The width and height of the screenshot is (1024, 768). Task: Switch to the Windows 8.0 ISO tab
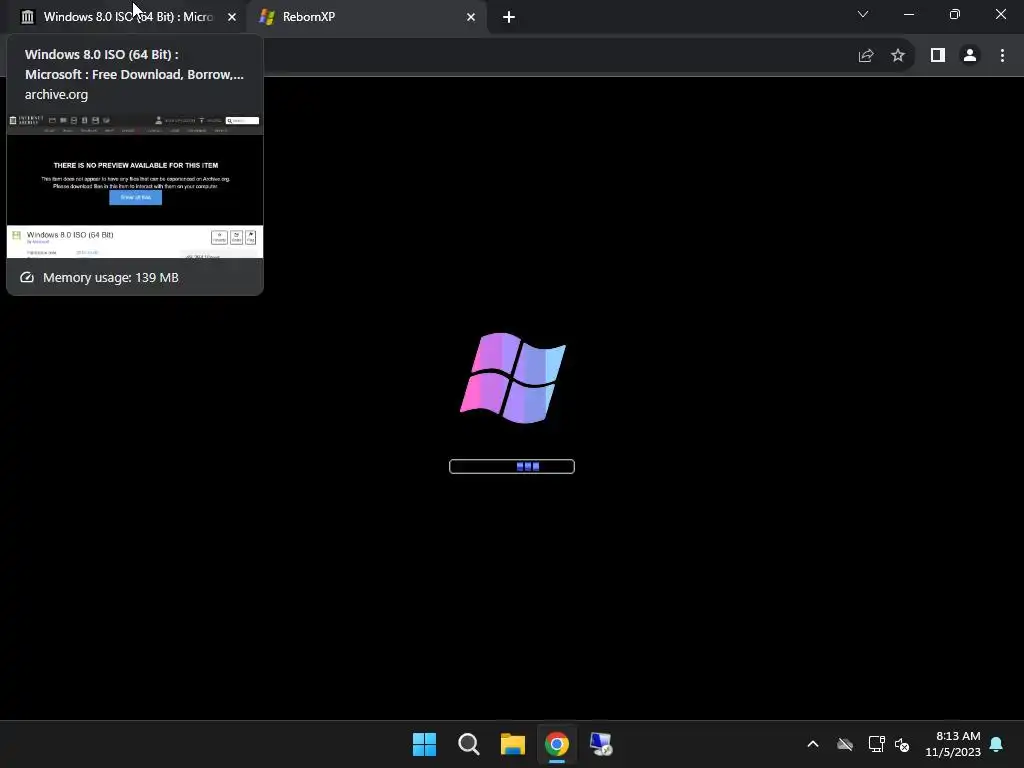point(127,17)
